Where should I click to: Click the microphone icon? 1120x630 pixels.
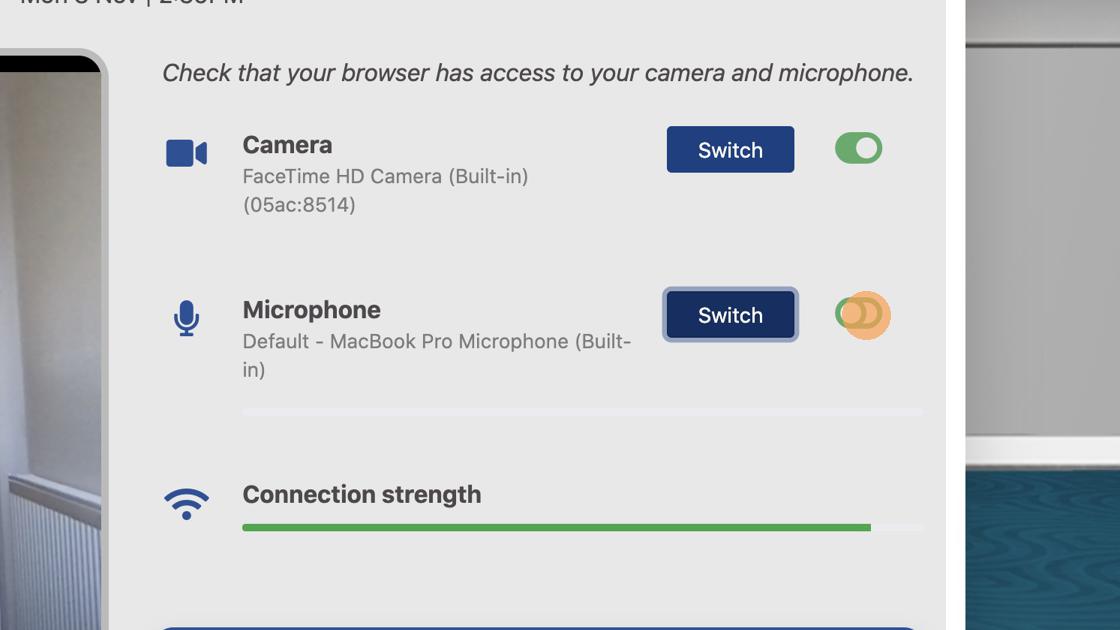[186, 318]
